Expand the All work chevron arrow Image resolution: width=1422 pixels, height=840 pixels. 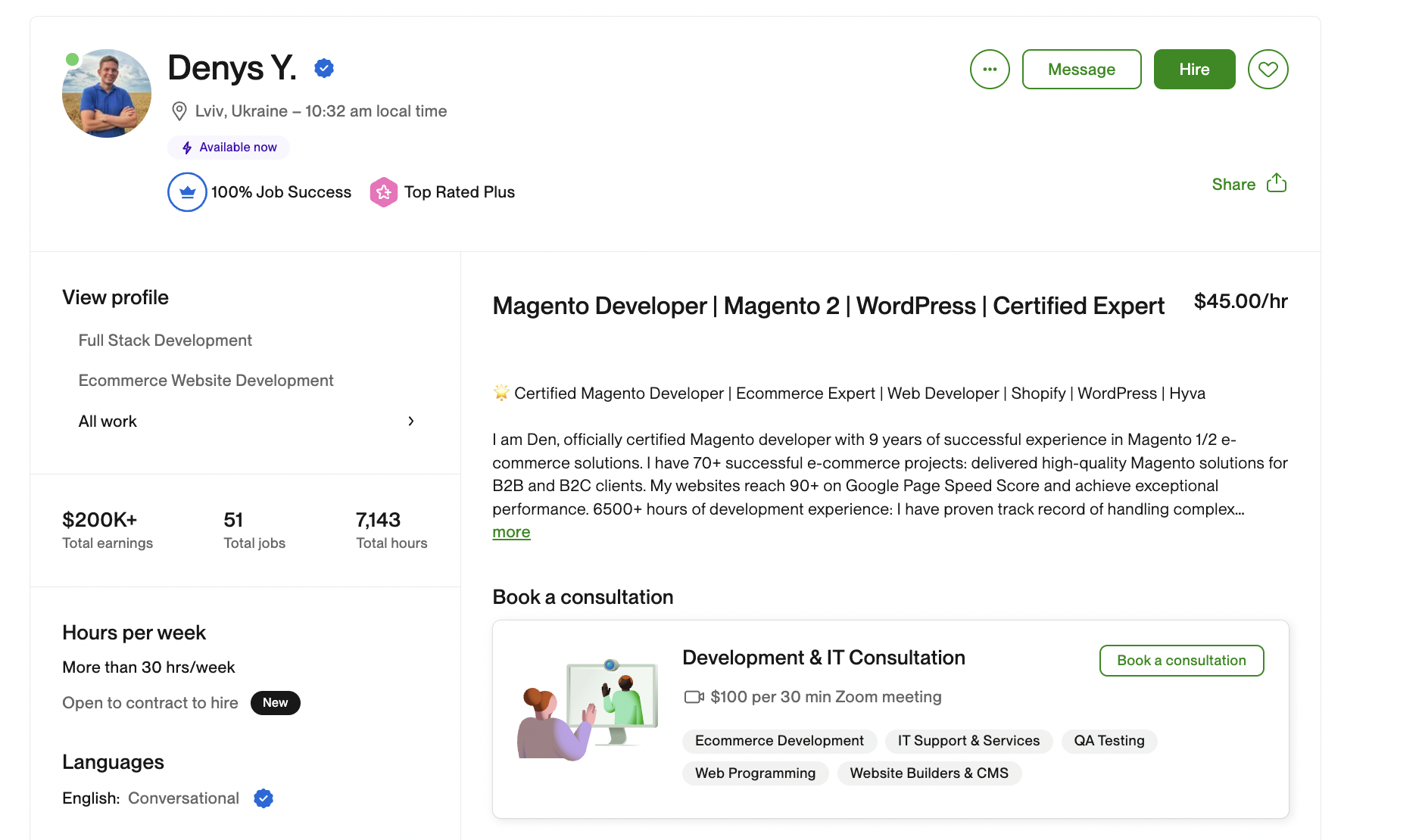click(411, 422)
